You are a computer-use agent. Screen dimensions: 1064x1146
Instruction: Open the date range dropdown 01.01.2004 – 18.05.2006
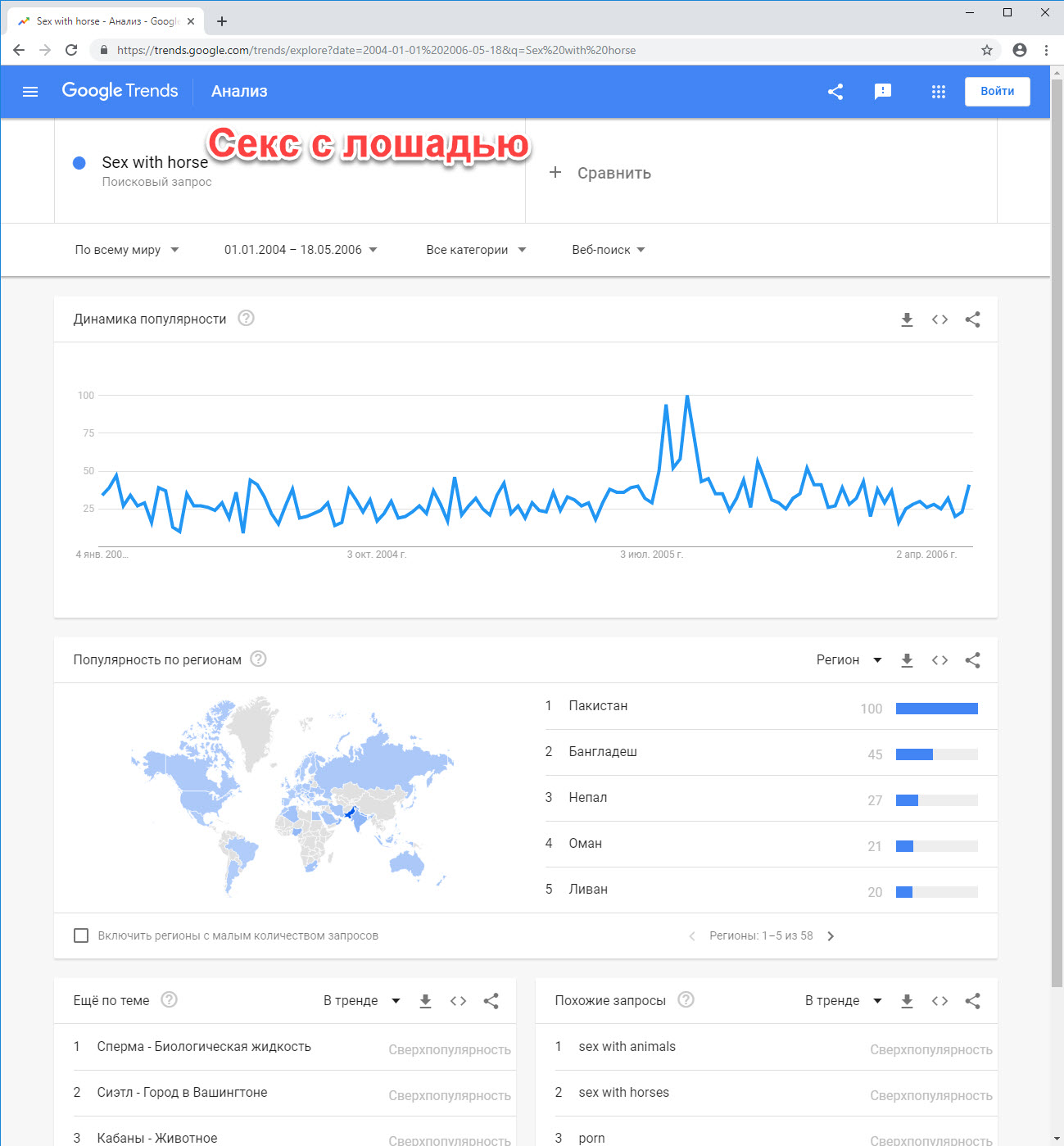tap(301, 250)
